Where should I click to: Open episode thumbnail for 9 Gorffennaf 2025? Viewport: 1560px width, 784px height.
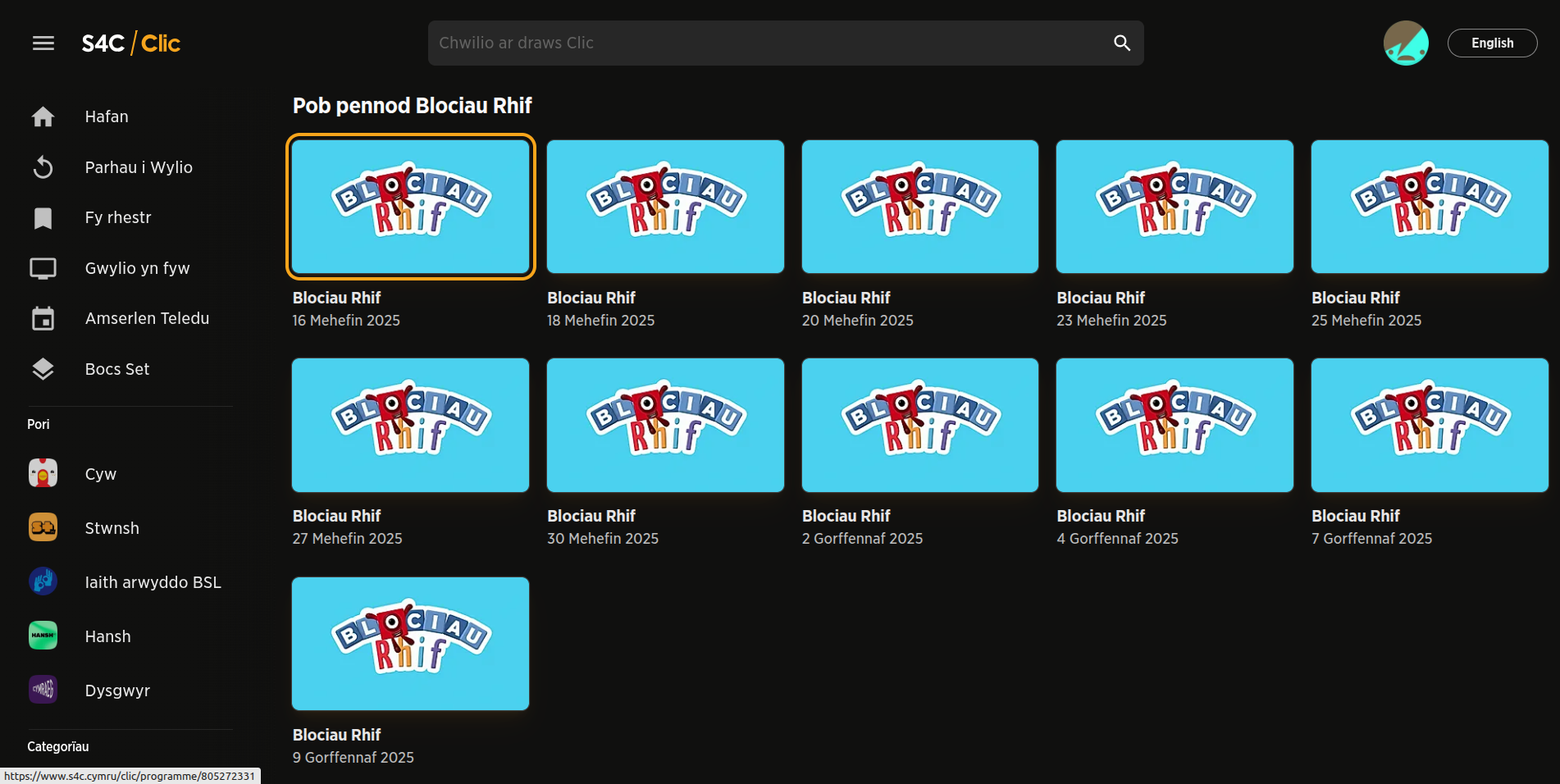point(411,644)
